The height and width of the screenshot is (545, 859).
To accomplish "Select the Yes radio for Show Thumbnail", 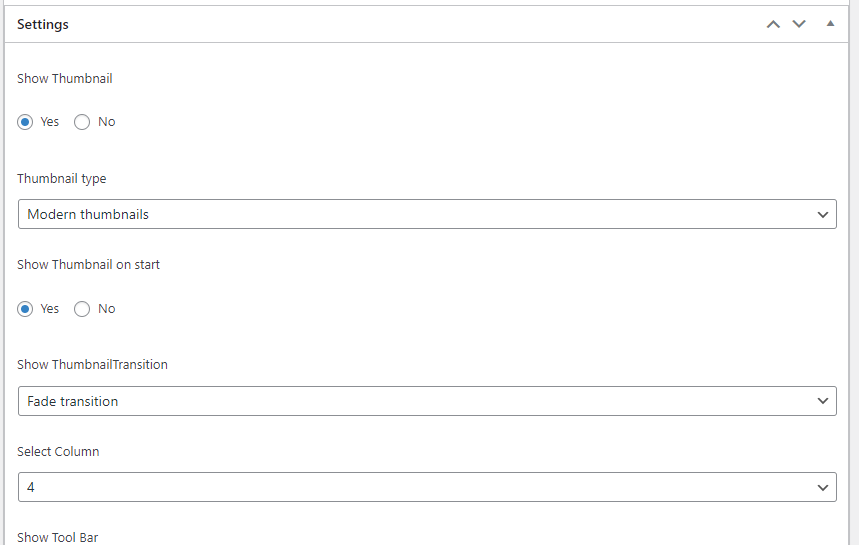I will click(x=25, y=122).
